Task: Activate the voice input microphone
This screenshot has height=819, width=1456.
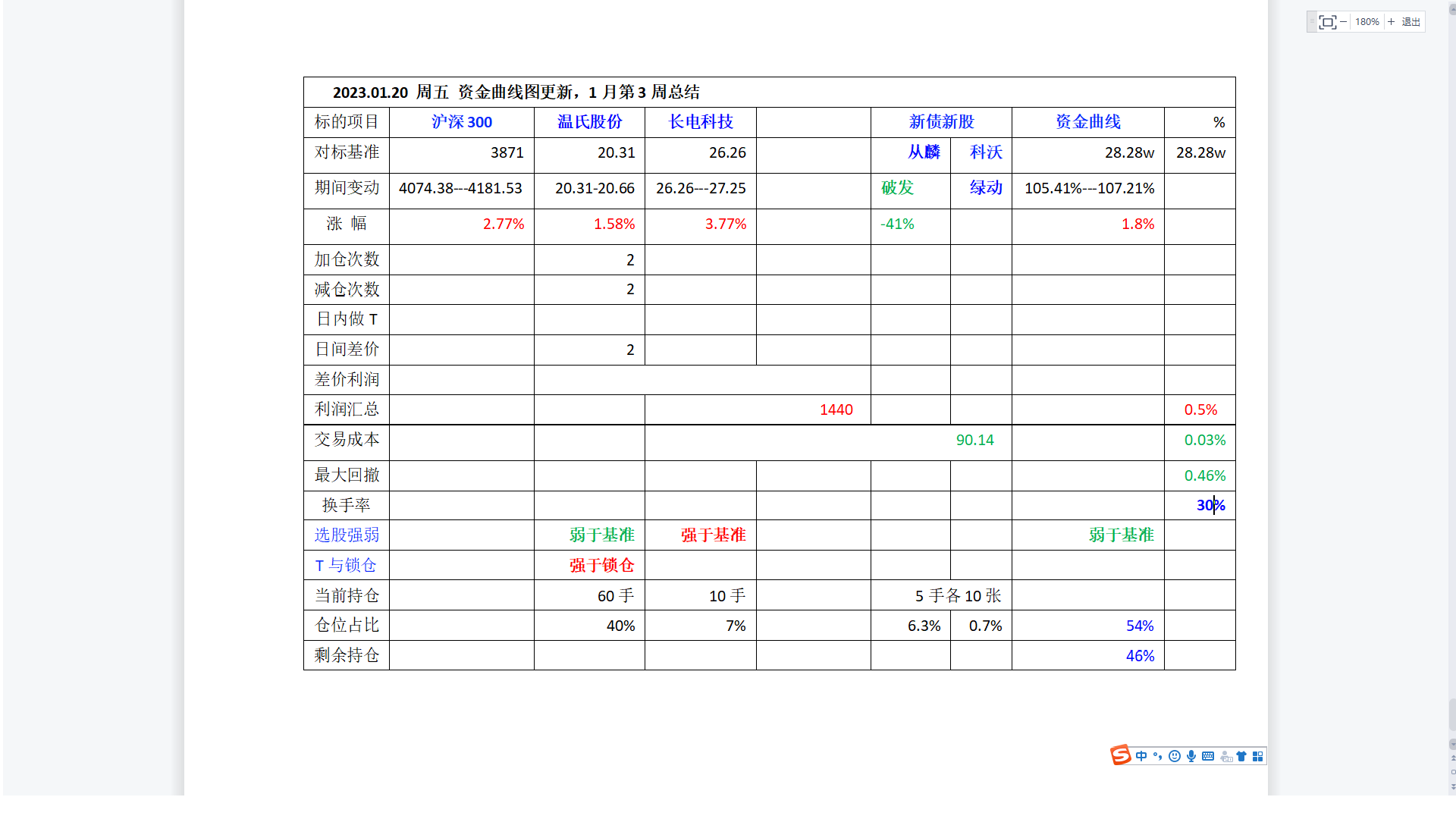Action: 1191,756
